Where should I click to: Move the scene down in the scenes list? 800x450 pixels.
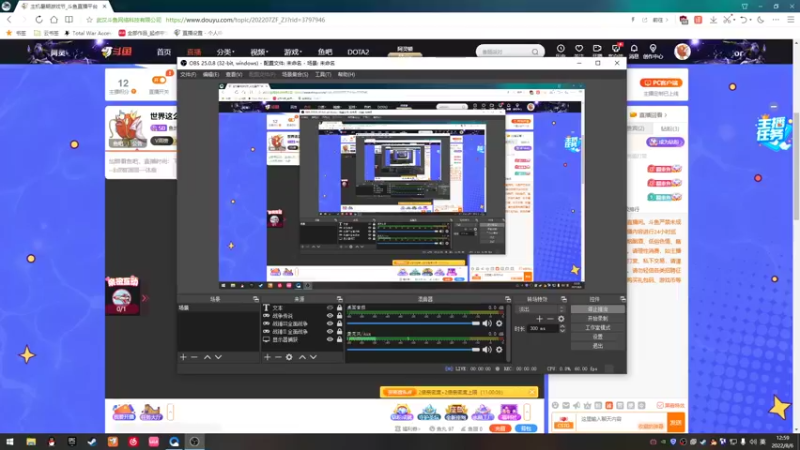(218, 357)
